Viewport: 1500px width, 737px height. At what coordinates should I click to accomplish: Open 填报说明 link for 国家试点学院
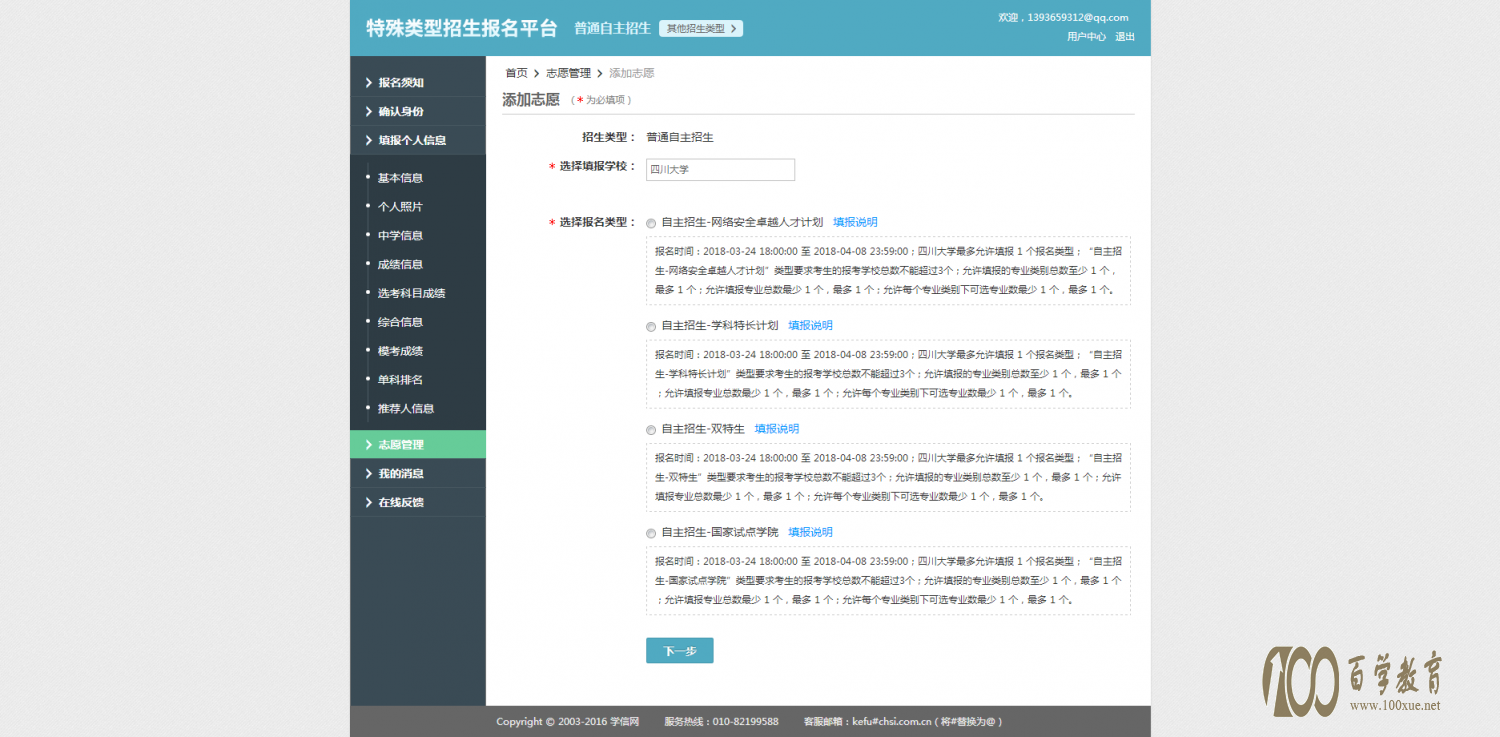coord(810,532)
